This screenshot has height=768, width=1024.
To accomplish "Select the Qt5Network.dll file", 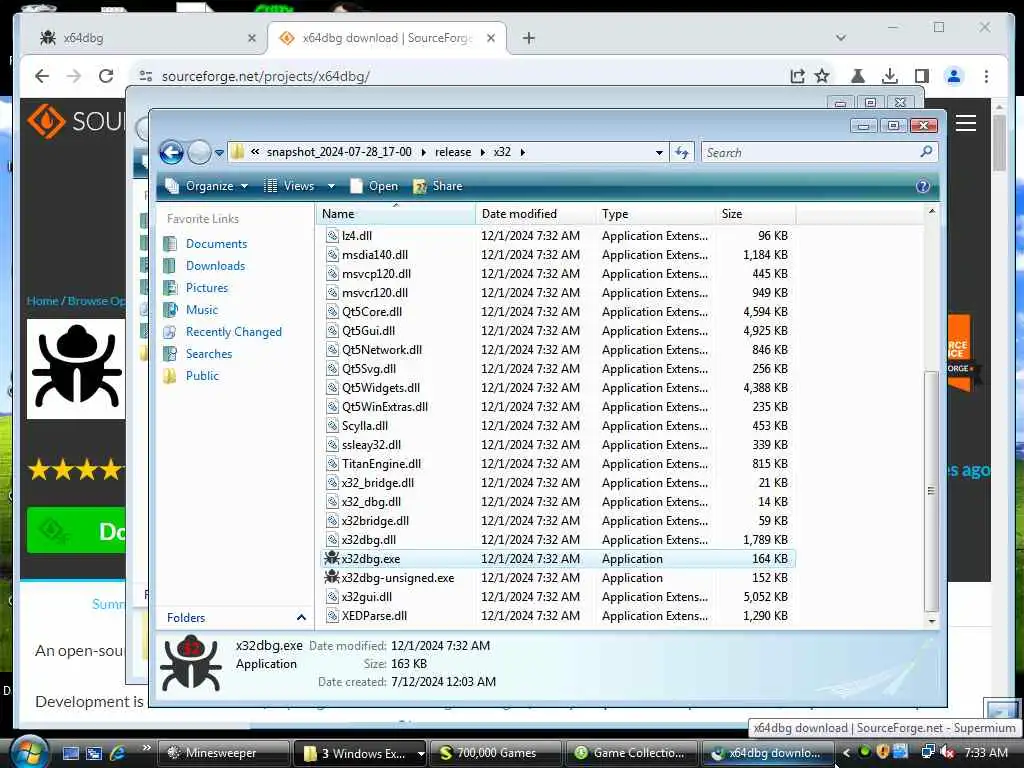I will 382,349.
